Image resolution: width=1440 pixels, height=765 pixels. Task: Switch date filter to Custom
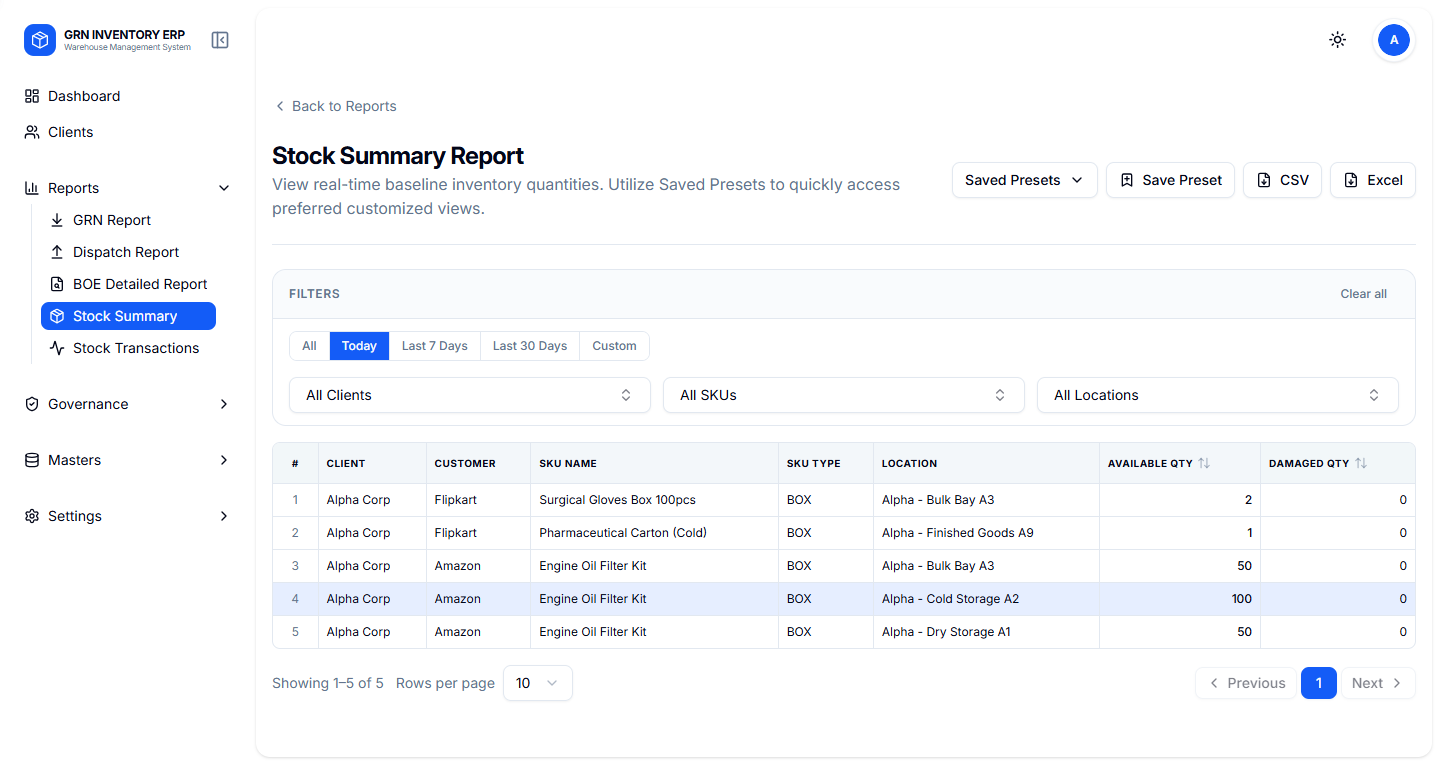click(x=614, y=346)
